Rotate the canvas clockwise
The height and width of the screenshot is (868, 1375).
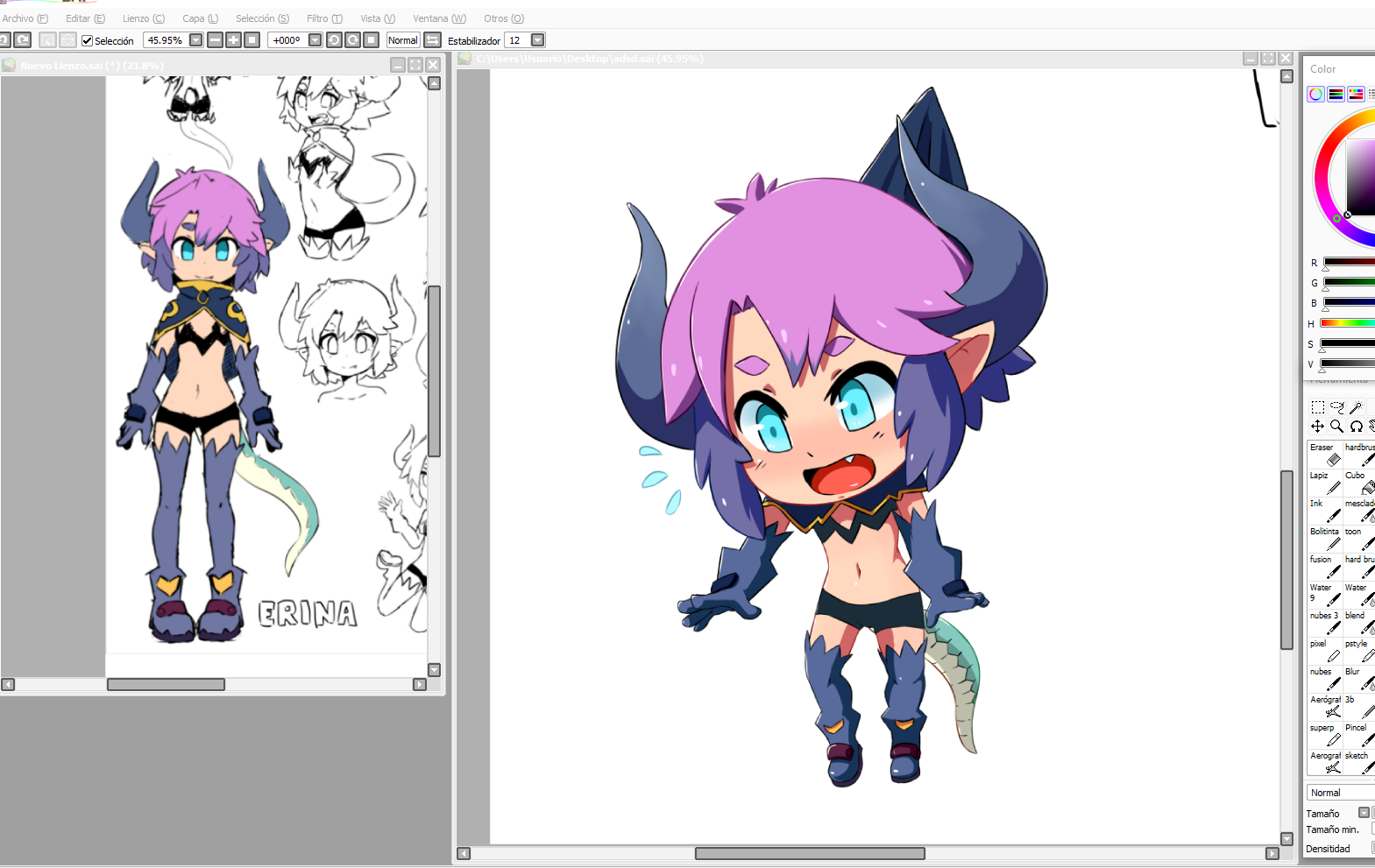pos(352,40)
